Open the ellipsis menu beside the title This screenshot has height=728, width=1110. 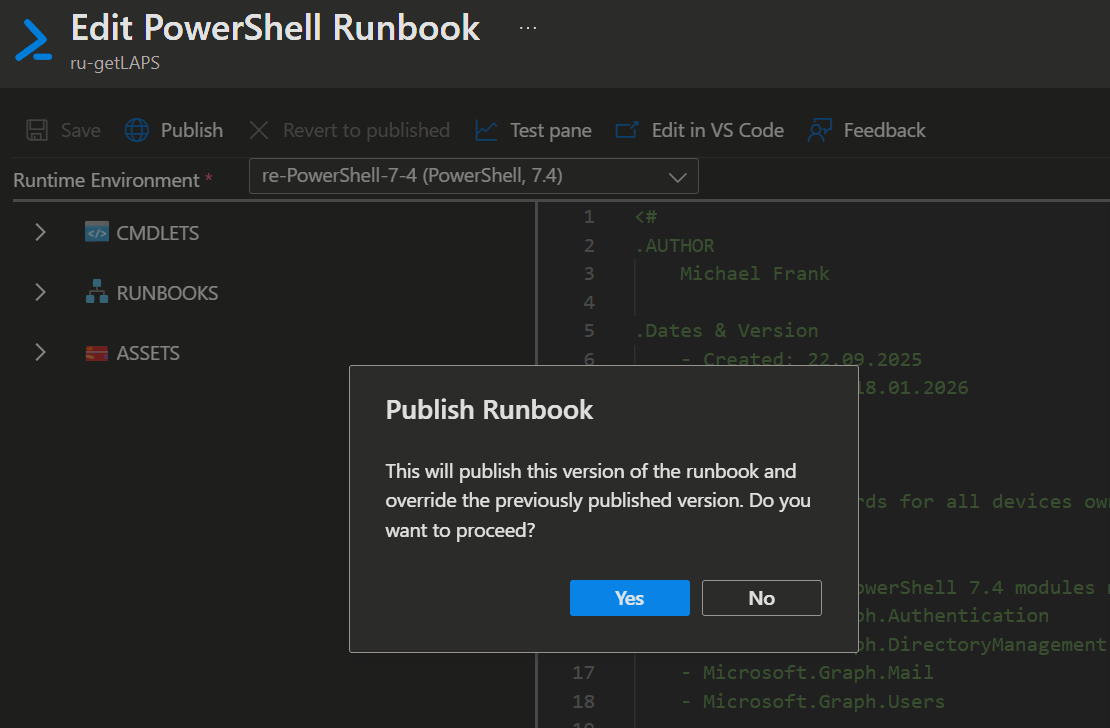pos(528,28)
